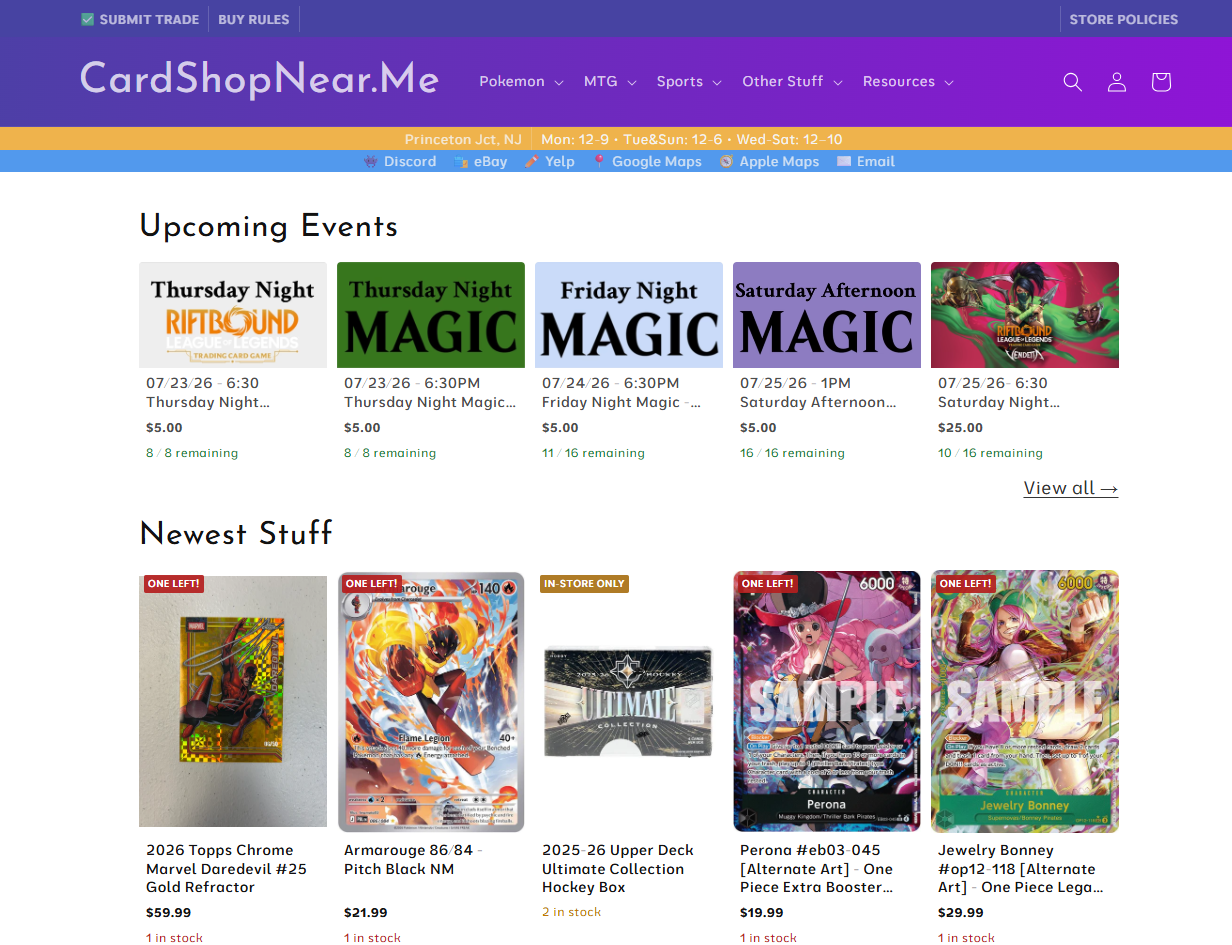Expand the Other Stuff dropdown menu

[x=792, y=82]
